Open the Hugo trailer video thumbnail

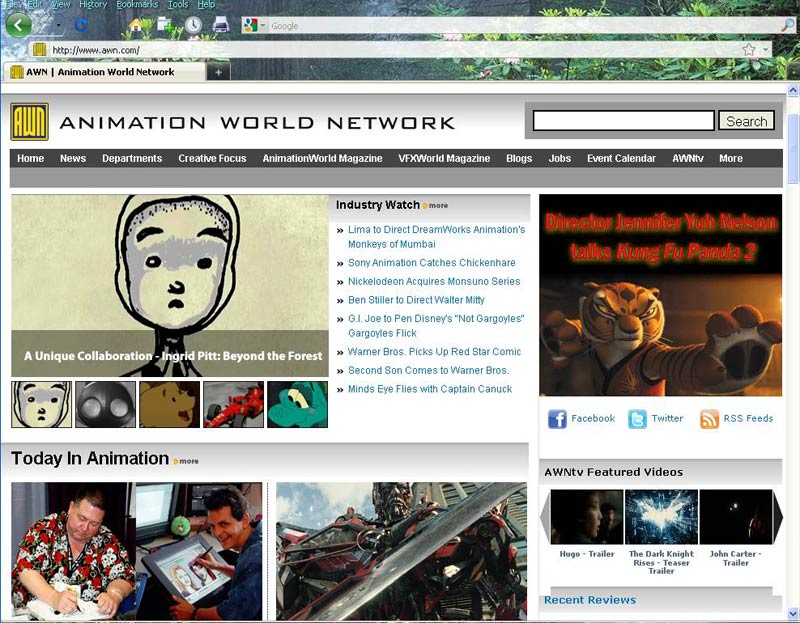click(x=587, y=517)
